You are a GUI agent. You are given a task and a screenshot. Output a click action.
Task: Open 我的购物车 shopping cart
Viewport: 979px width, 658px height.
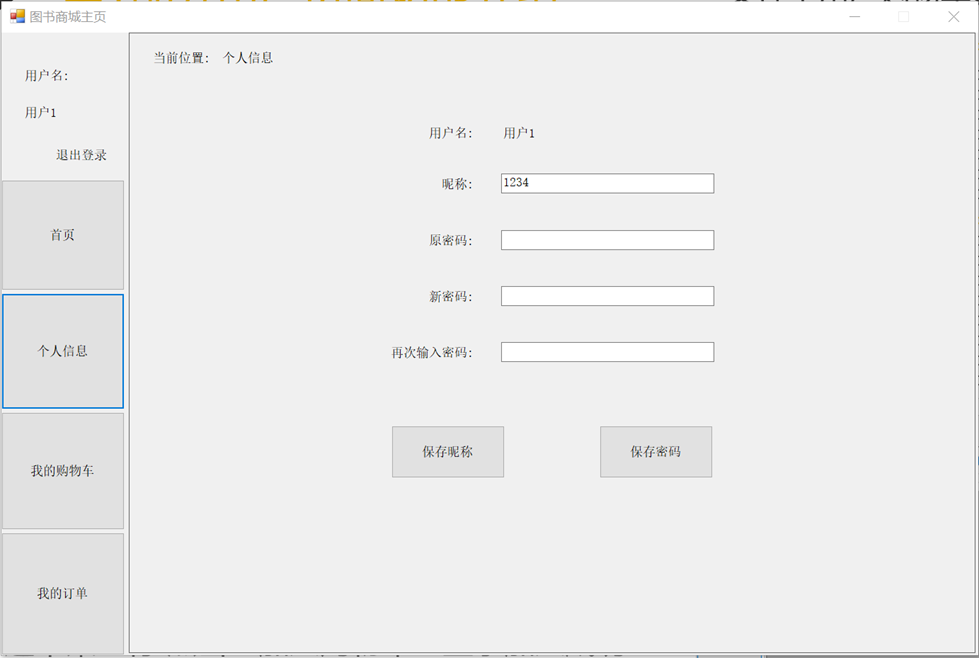(x=63, y=471)
